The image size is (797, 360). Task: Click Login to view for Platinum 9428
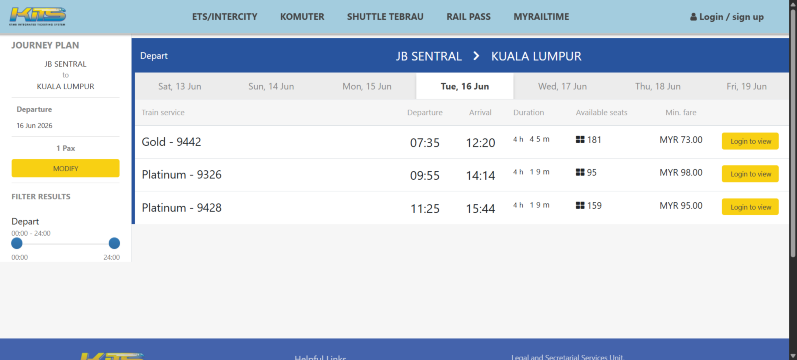(x=750, y=207)
